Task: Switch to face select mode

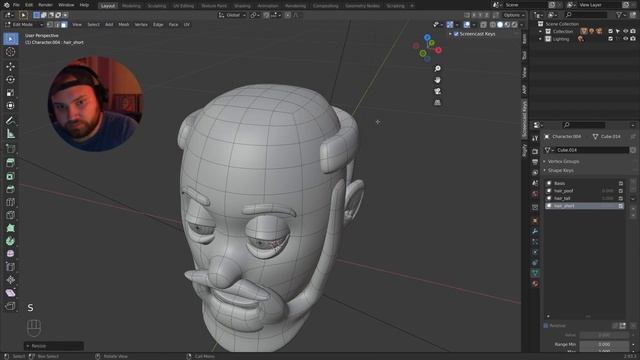Action: tap(64, 25)
